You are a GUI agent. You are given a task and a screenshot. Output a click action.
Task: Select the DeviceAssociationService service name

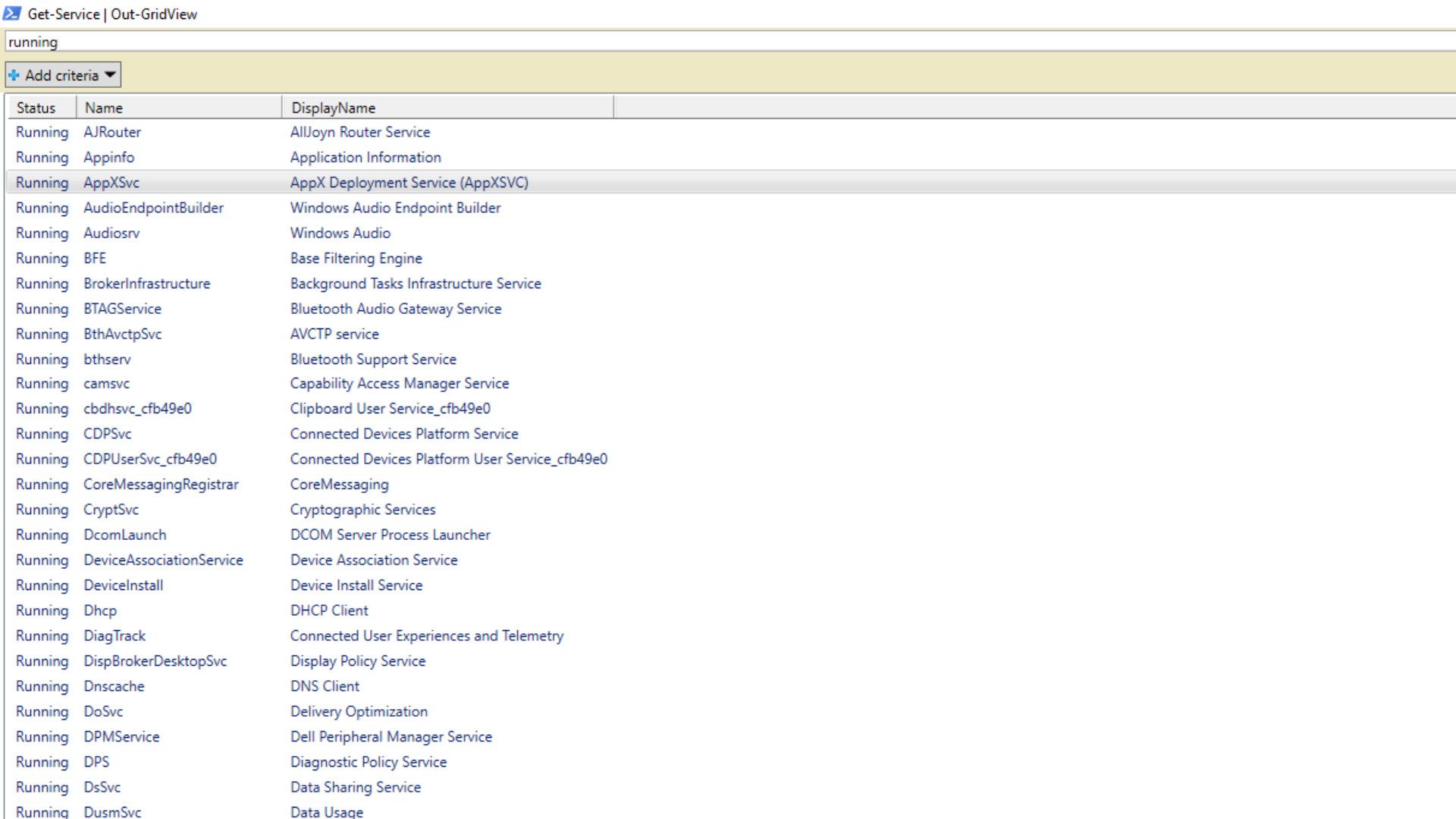[x=164, y=560]
